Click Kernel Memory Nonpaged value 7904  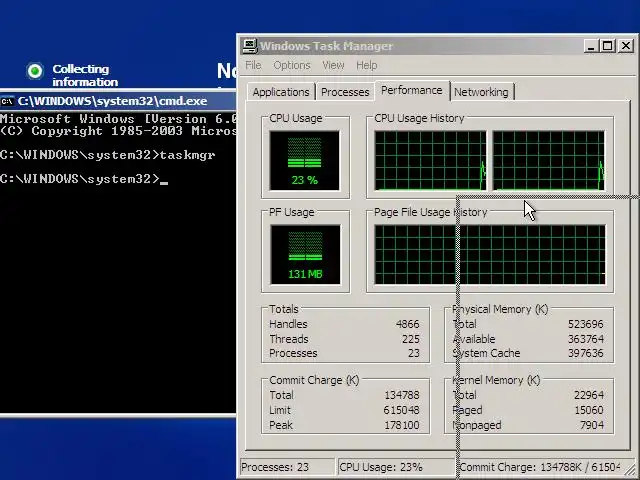click(591, 425)
